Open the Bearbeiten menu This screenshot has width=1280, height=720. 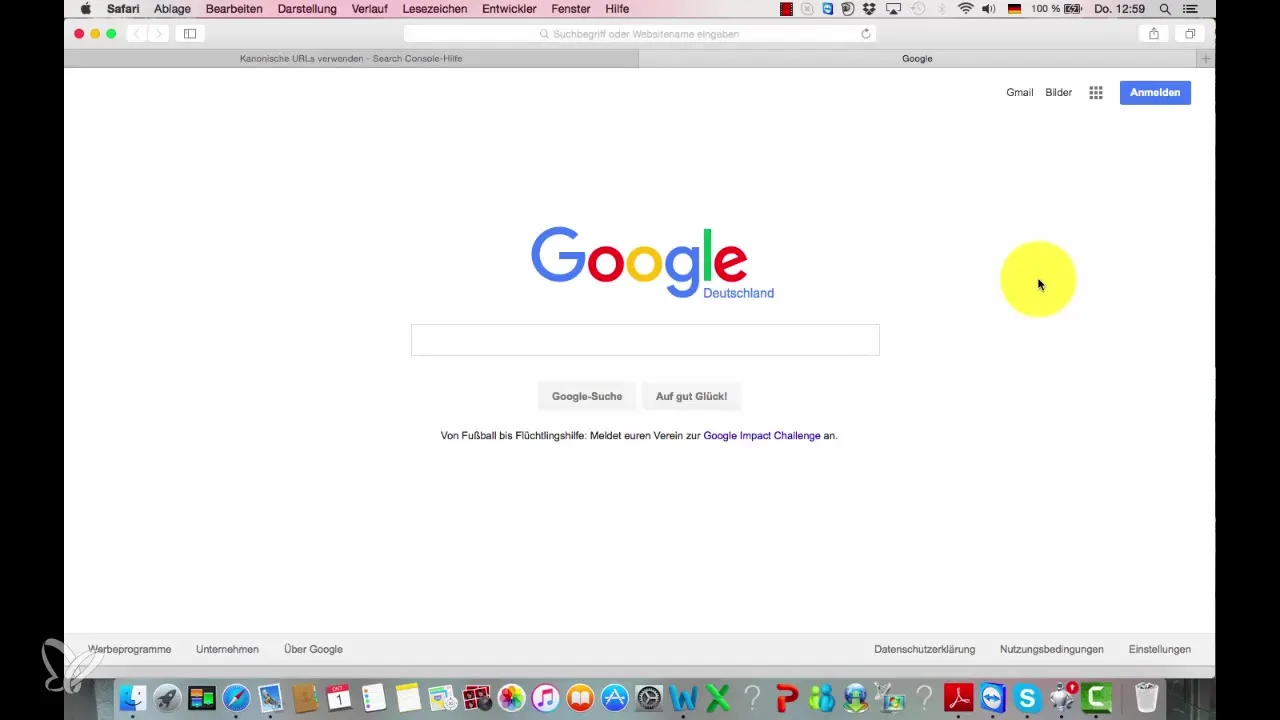(234, 9)
